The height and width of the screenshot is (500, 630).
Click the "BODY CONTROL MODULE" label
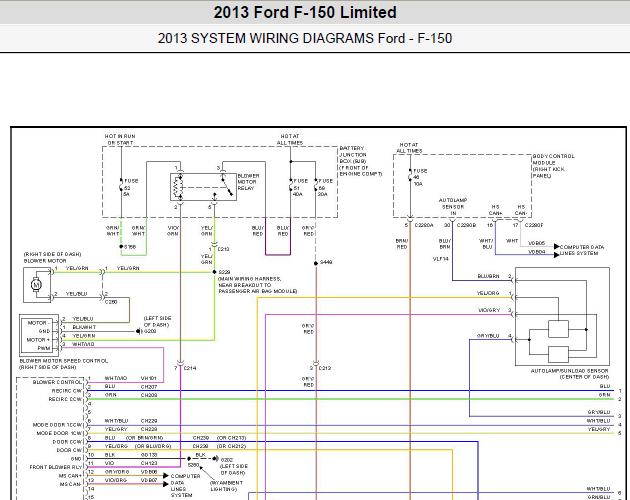[x=554, y=160]
